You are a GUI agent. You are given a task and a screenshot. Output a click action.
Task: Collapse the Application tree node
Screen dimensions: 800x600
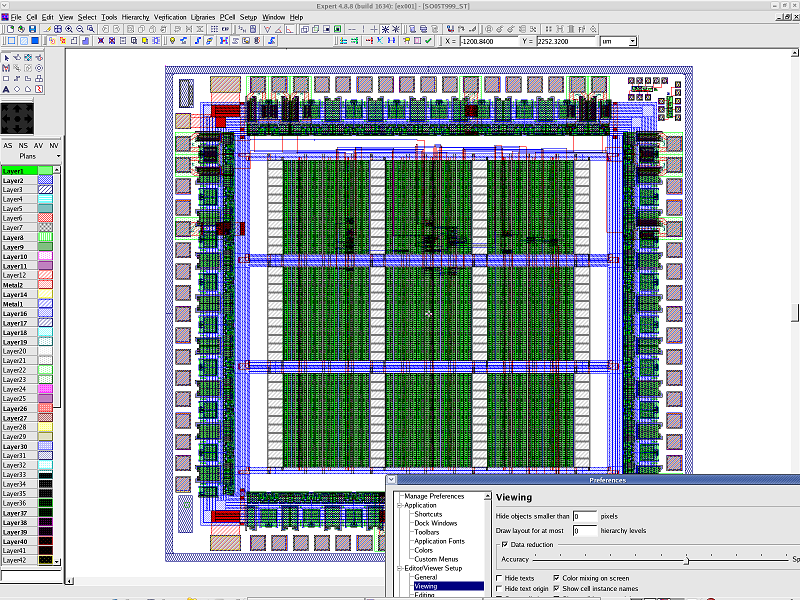point(398,506)
